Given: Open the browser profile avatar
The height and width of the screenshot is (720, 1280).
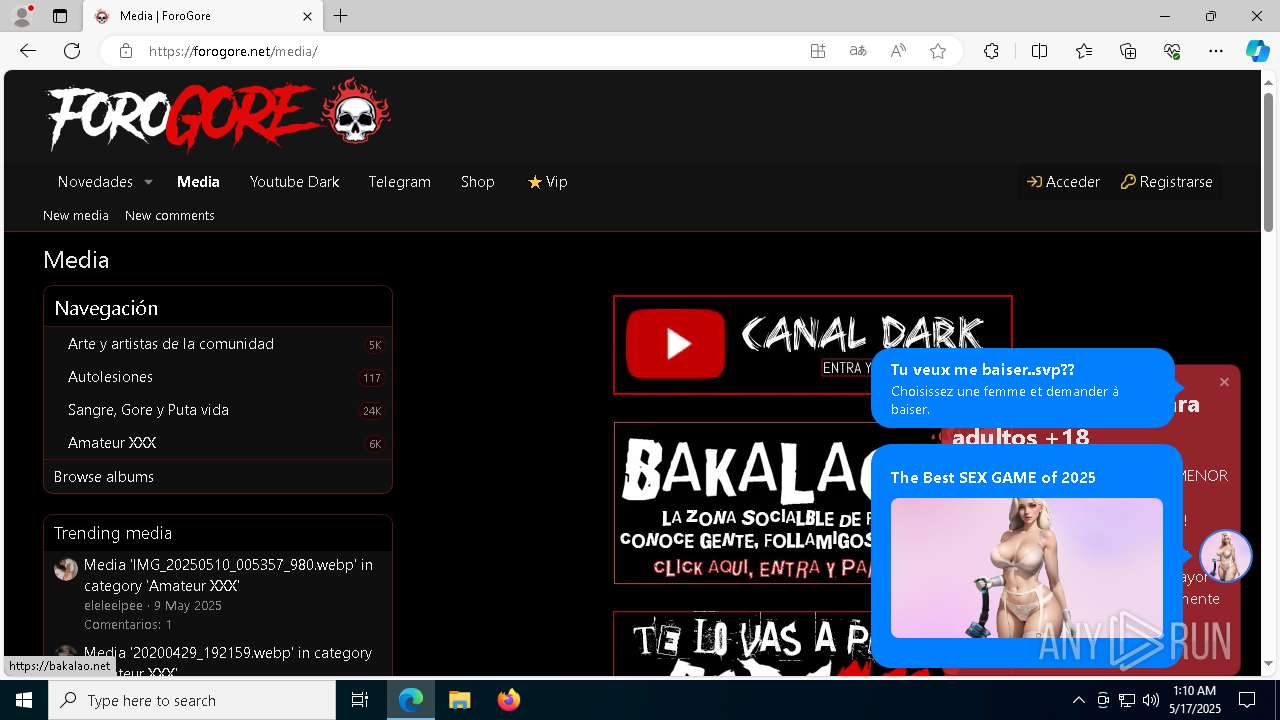Looking at the screenshot, I should (x=22, y=16).
